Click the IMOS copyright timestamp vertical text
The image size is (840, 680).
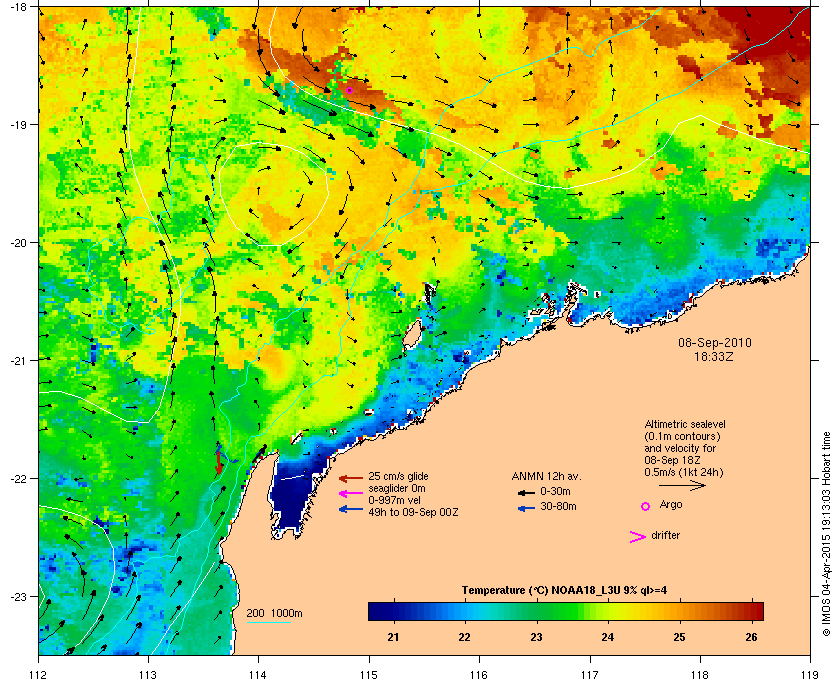coord(826,534)
